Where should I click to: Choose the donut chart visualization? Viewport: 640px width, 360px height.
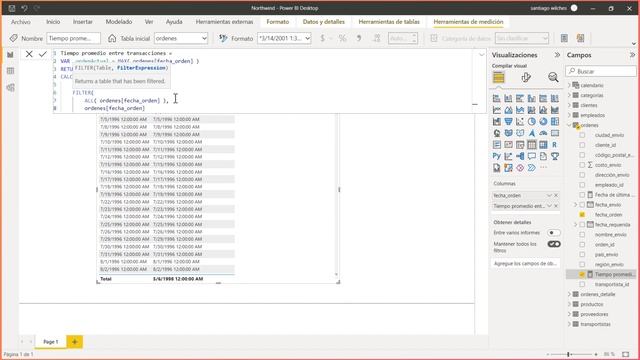point(543,122)
